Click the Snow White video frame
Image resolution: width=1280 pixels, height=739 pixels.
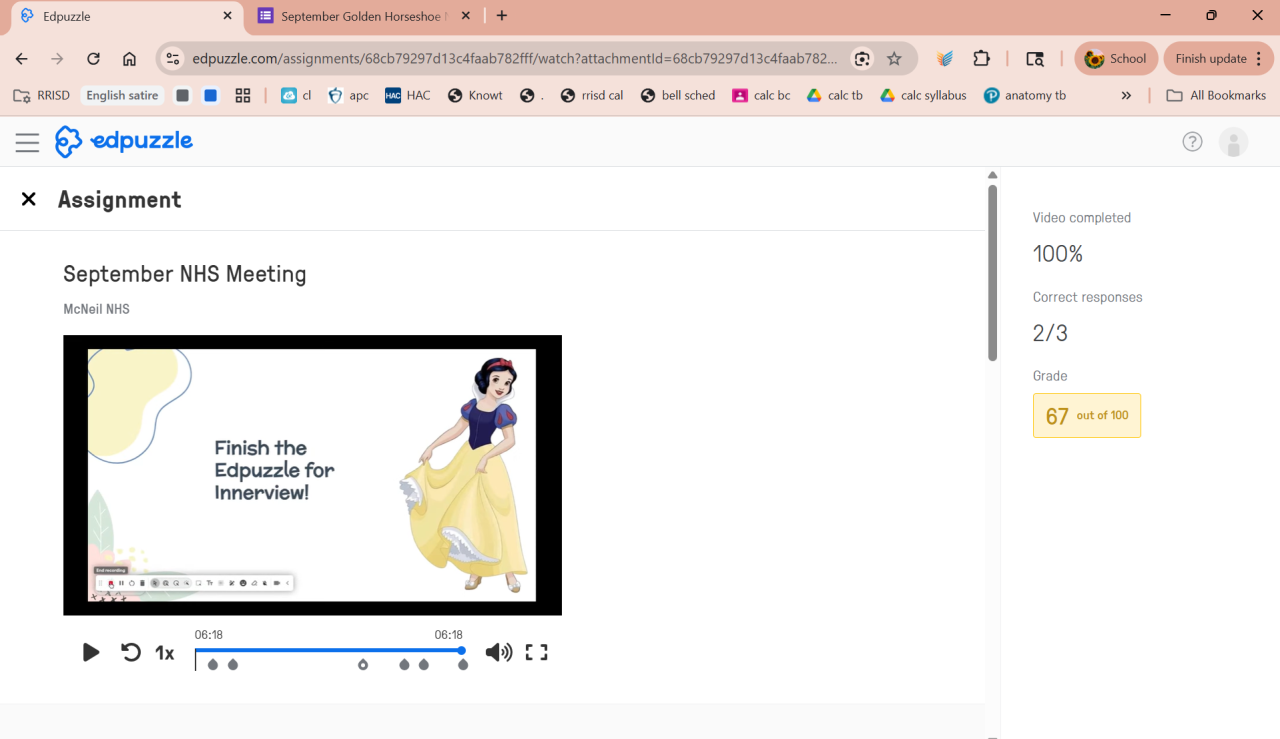click(312, 475)
